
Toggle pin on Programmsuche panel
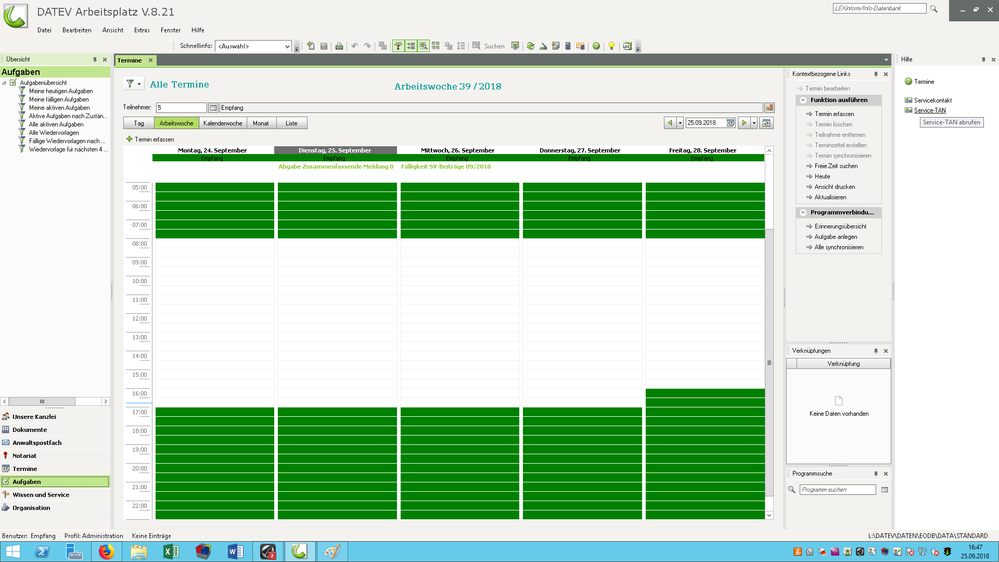875,474
